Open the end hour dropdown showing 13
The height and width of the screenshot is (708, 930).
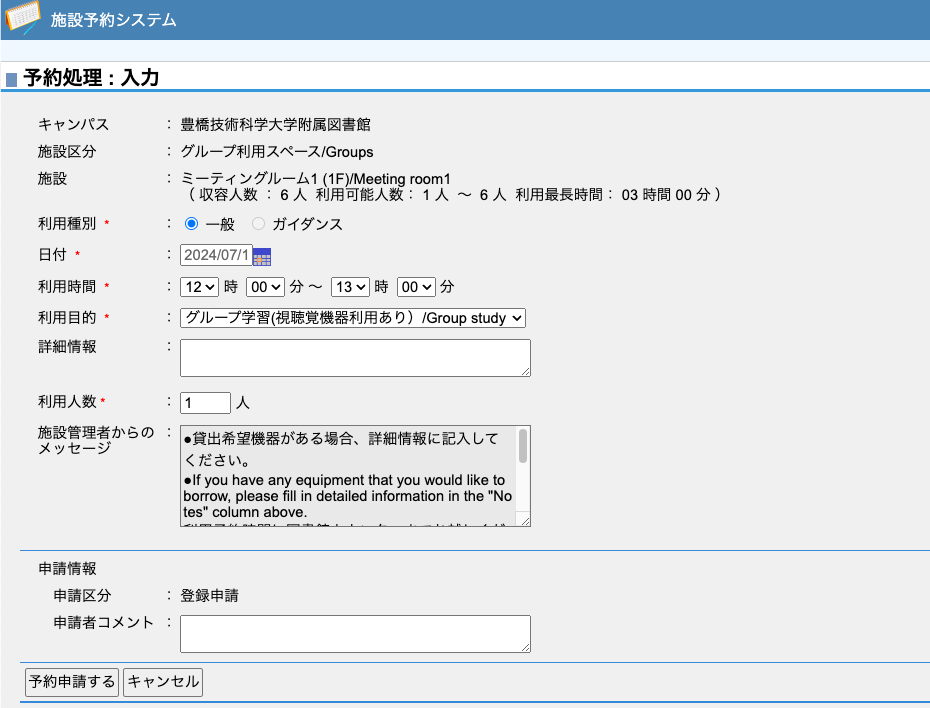coord(350,287)
